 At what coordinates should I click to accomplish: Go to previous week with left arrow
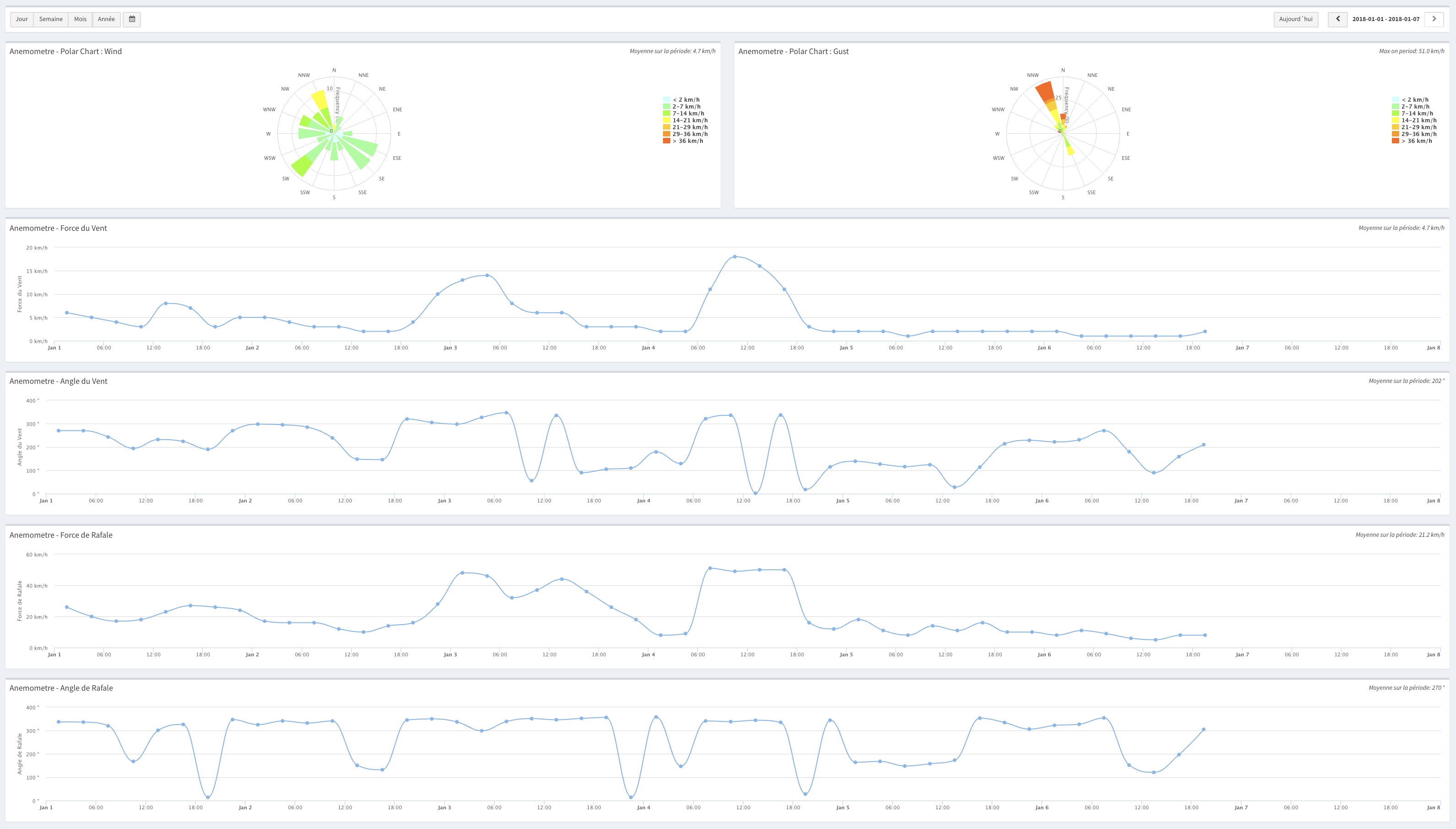(1337, 19)
